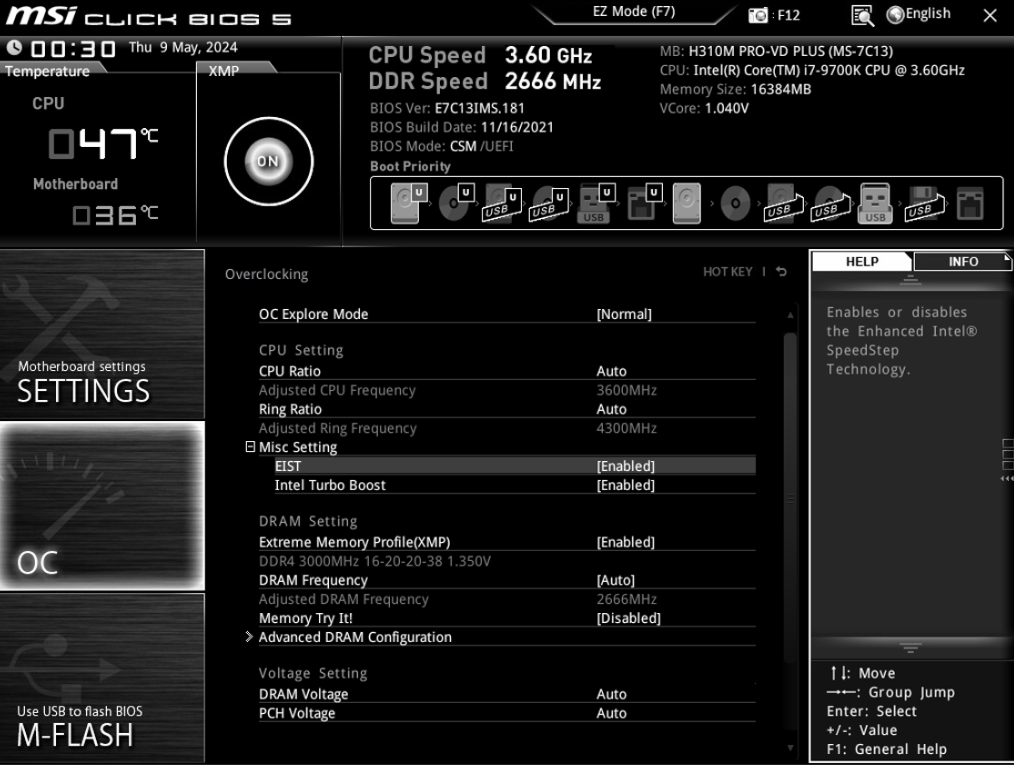Viewport: 1014px width, 765px height.
Task: Select the Temperature tab
Action: point(48,71)
